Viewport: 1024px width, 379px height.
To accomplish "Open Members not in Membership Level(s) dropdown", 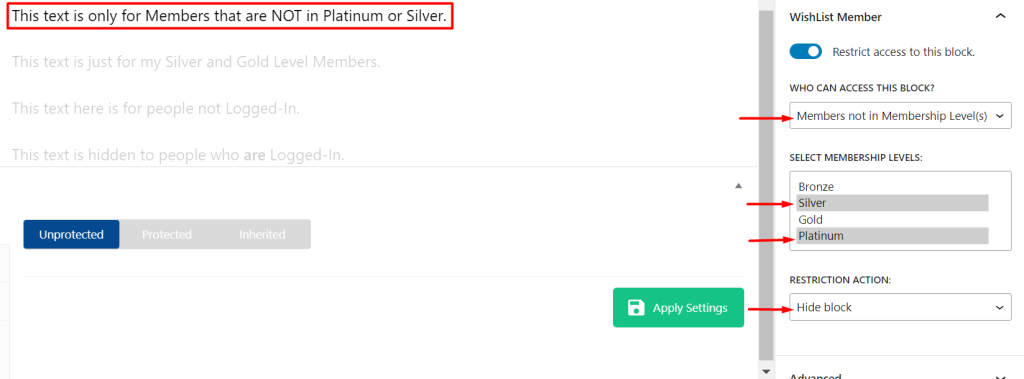I will tap(900, 116).
